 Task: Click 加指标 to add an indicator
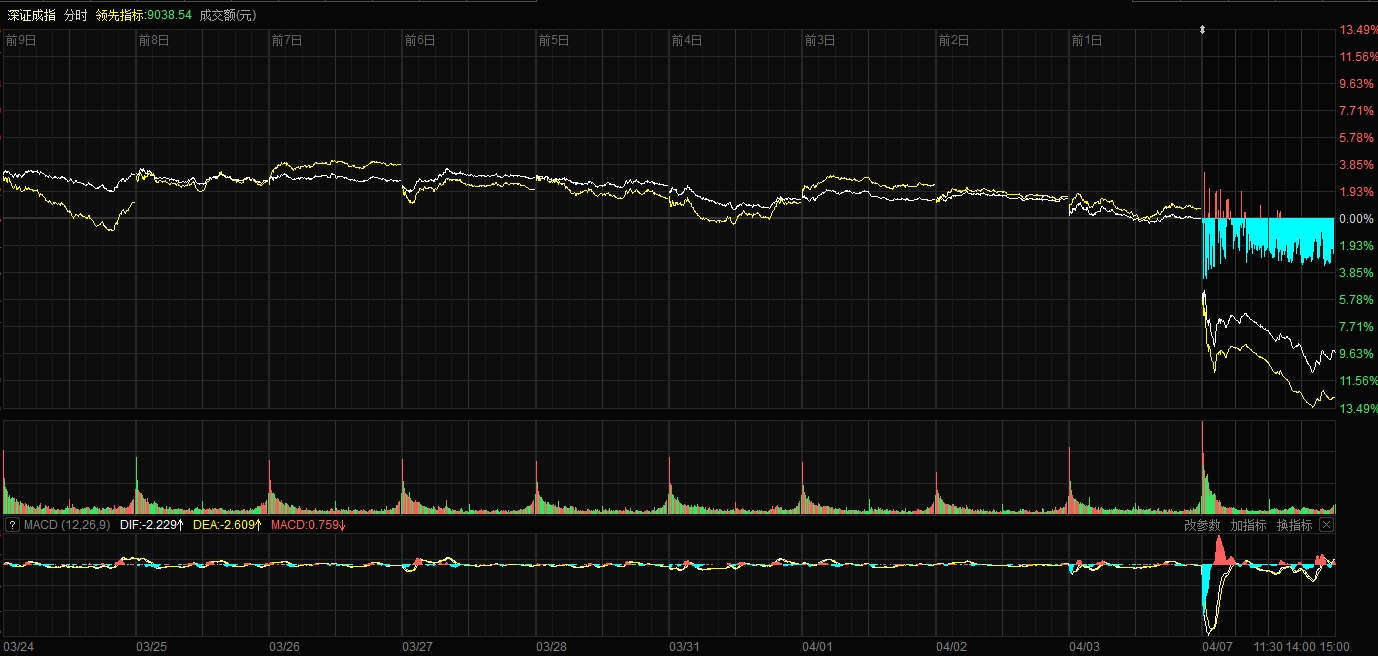pyautogui.click(x=1248, y=525)
